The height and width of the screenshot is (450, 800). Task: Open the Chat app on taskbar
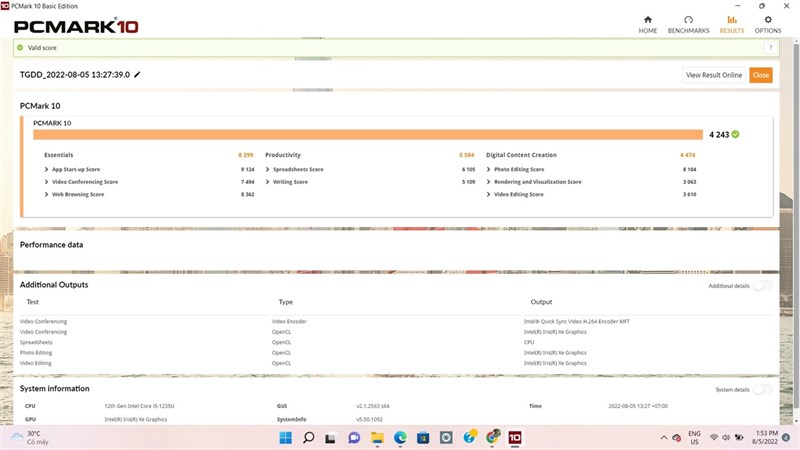click(x=354, y=437)
